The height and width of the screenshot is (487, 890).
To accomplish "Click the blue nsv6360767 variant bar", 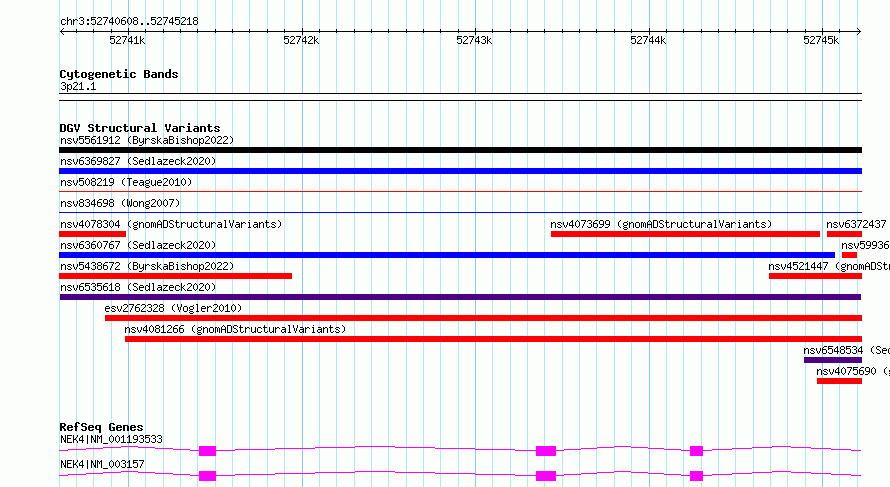I will pyautogui.click(x=447, y=255).
